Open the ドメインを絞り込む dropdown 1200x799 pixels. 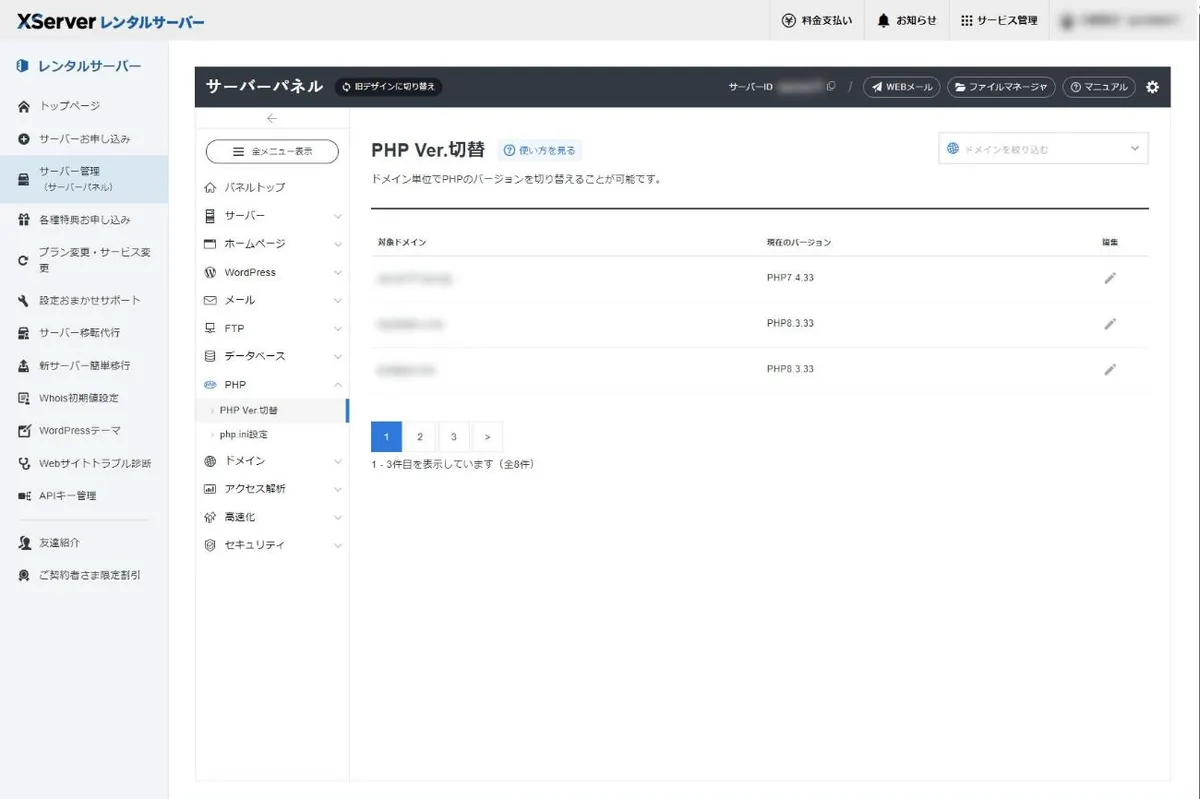coord(1043,148)
